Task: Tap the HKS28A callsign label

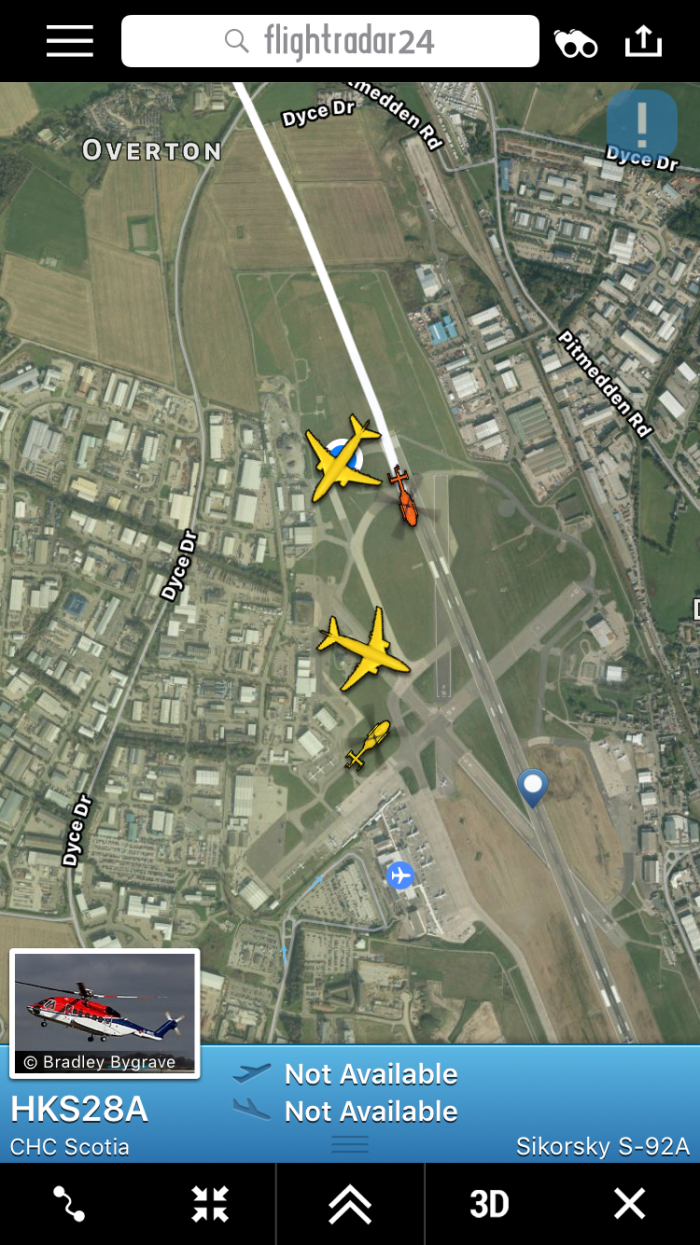Action: 79,1109
